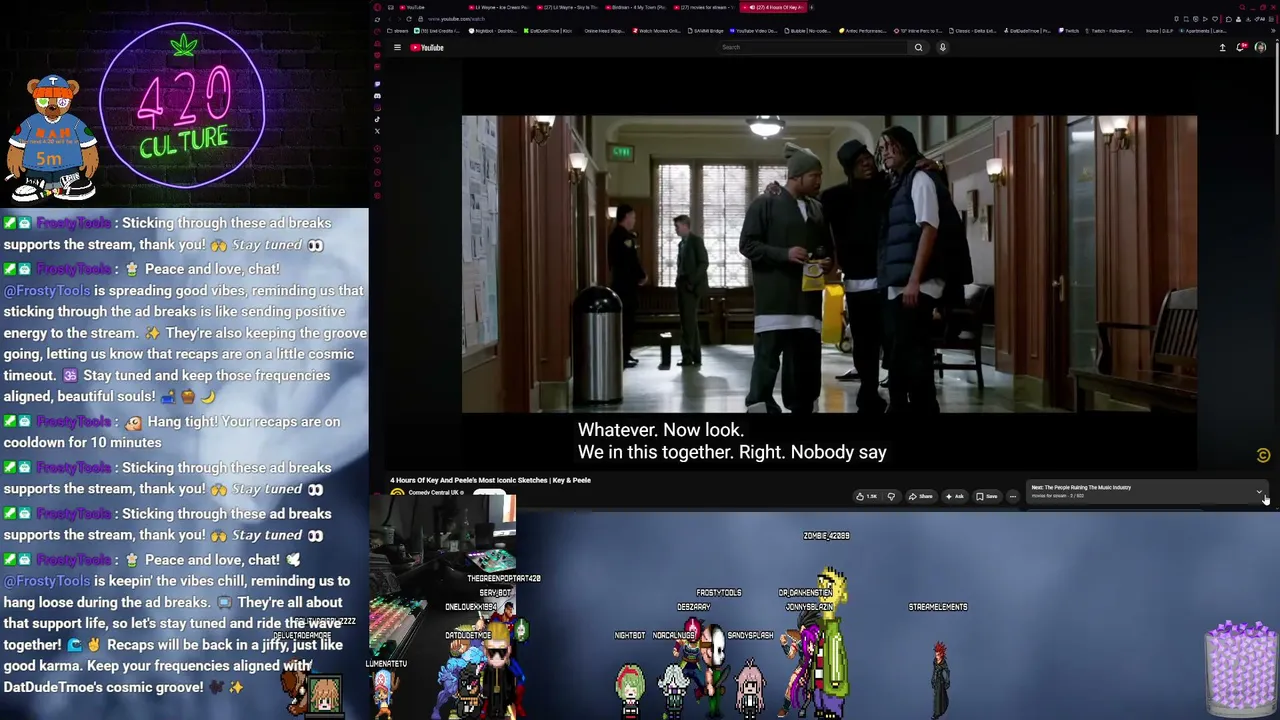Open the 'Nightbot' bookmark
The width and height of the screenshot is (1280, 720).
(x=494, y=31)
